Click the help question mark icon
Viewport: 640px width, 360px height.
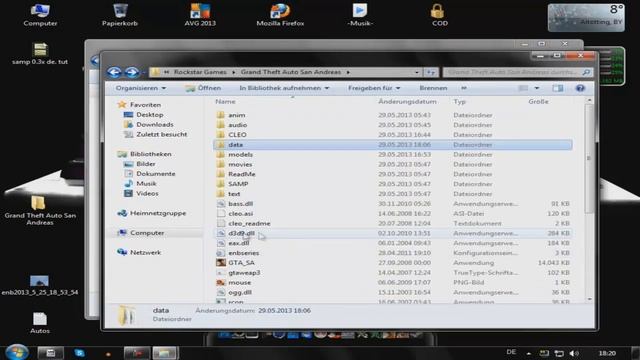[580, 88]
